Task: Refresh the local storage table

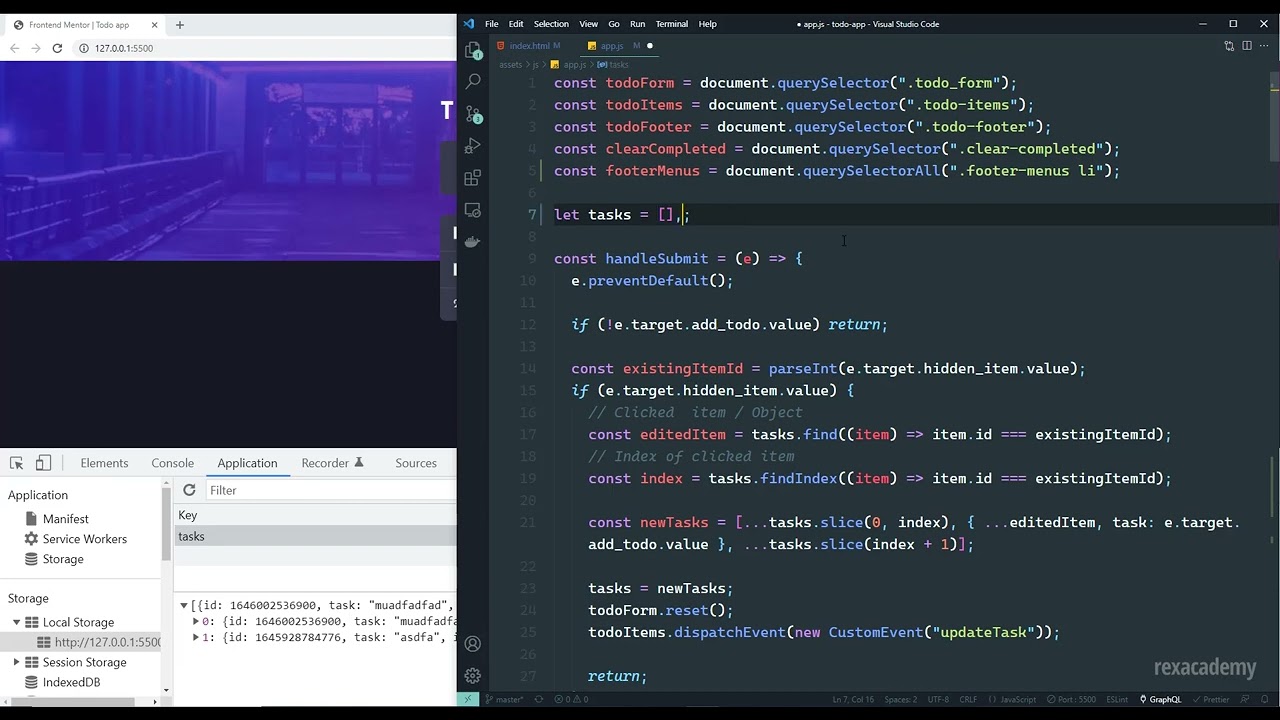Action: click(189, 490)
